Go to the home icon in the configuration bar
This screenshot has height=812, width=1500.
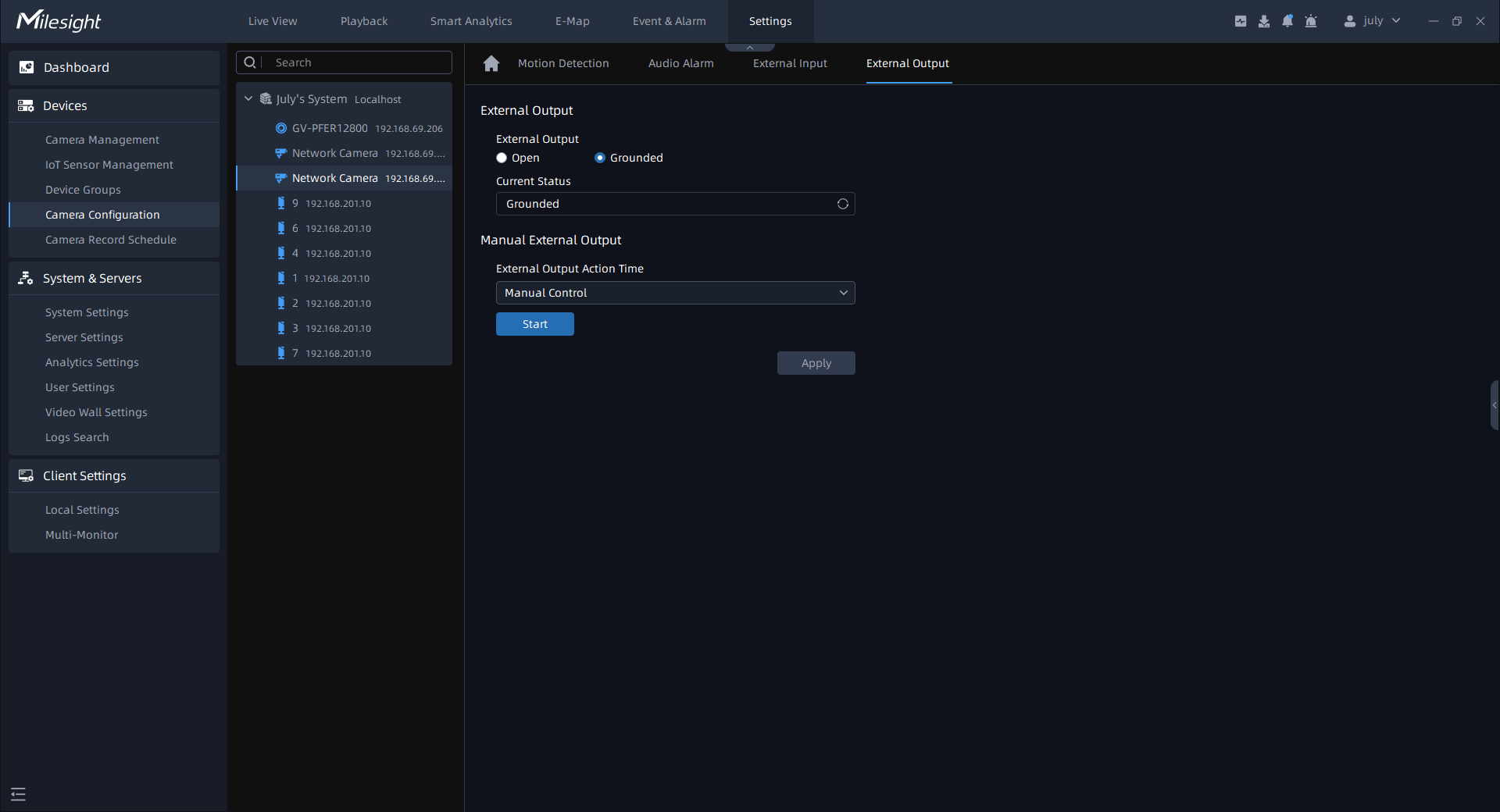491,63
